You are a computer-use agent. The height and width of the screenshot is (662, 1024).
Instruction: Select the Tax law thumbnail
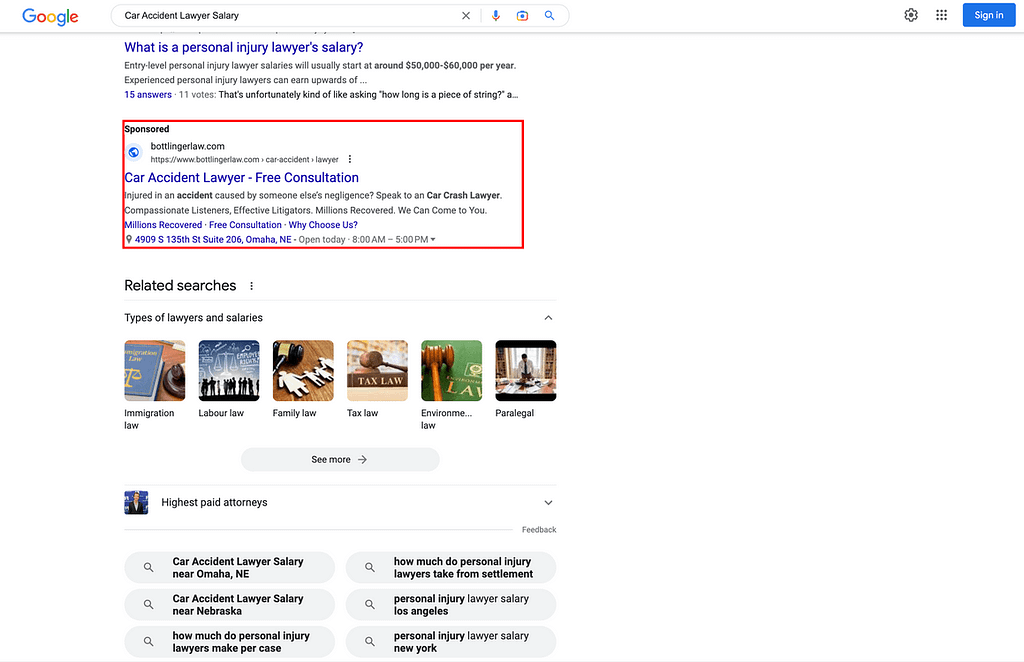[377, 370]
